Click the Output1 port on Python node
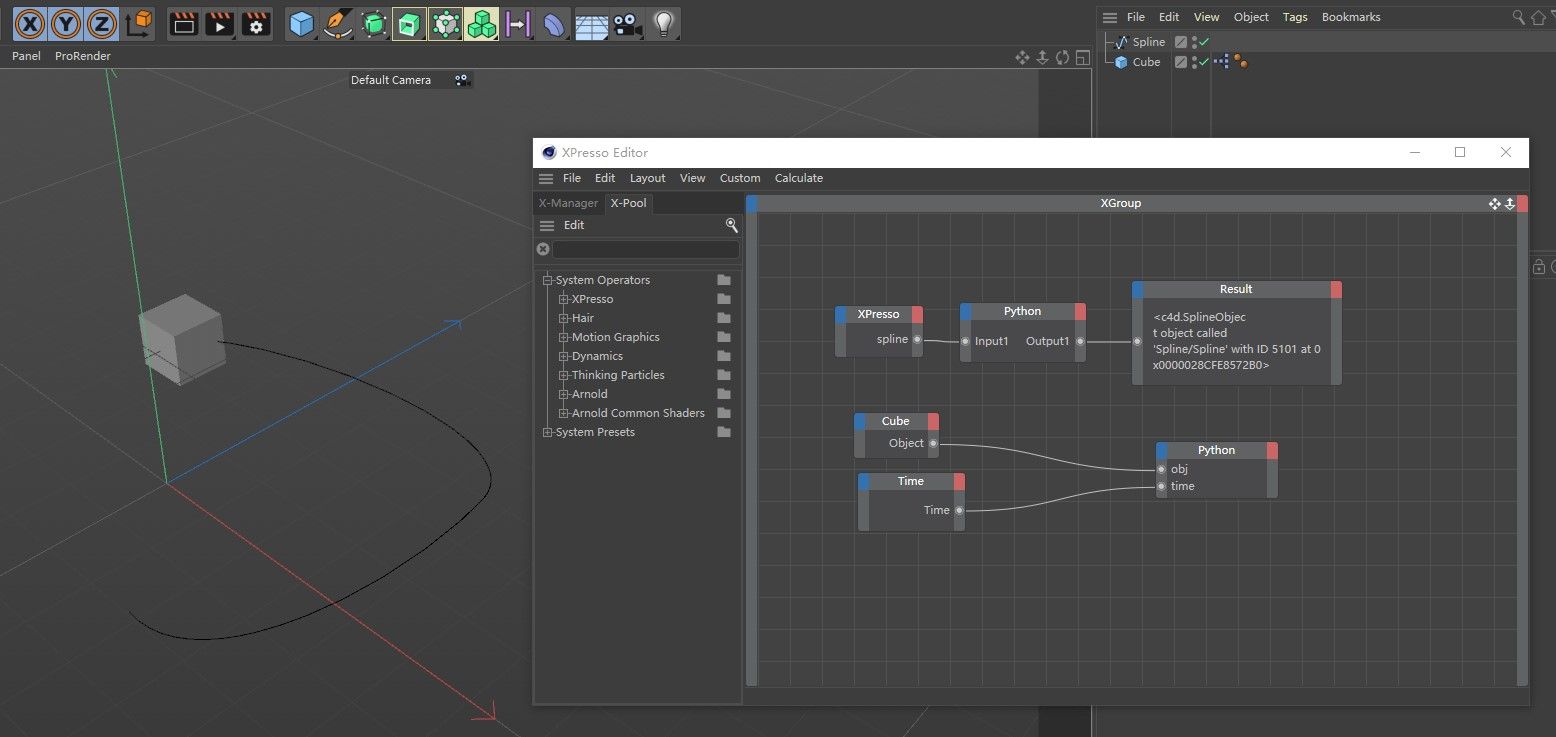This screenshot has width=1556, height=737. [x=1079, y=341]
